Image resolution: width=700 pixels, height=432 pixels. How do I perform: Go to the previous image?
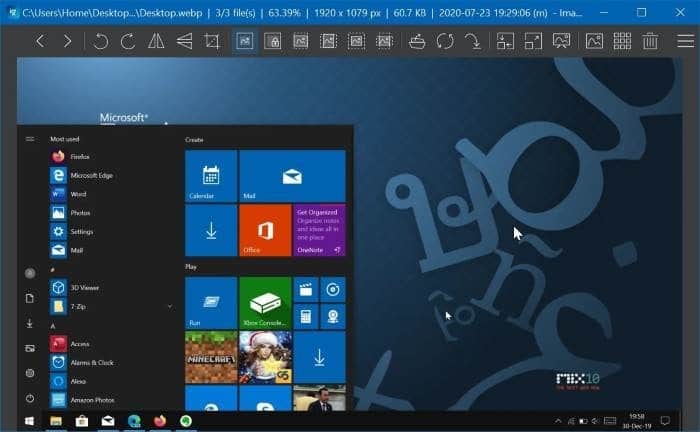(x=40, y=41)
